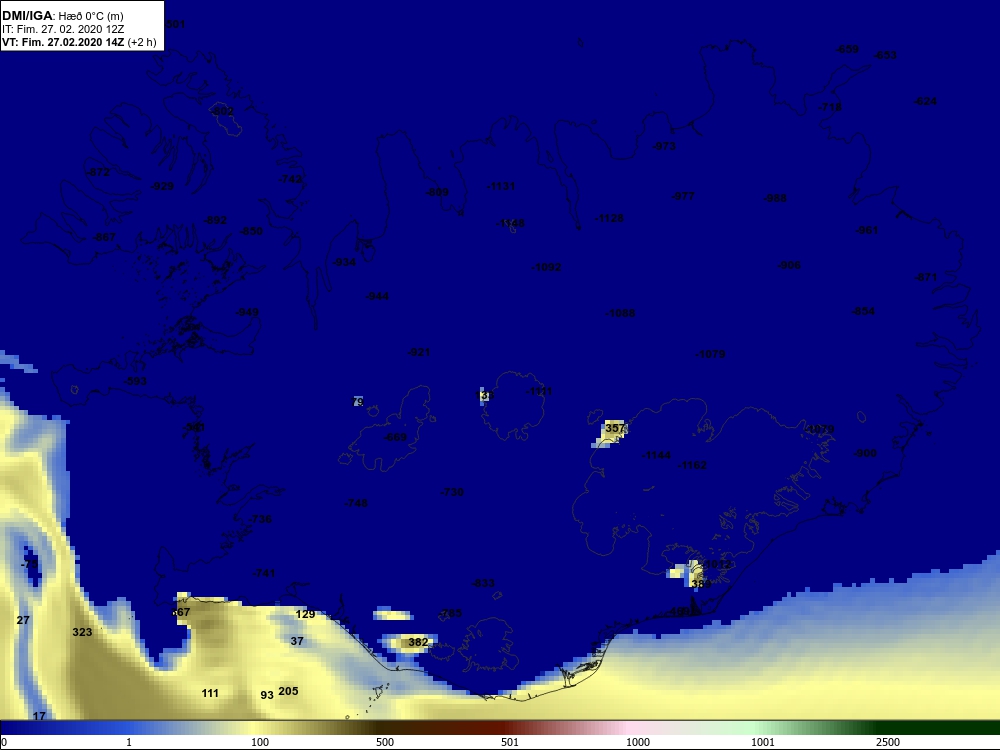Click the map value '-977'
Viewport: 1000px width, 750px height.
(x=683, y=196)
